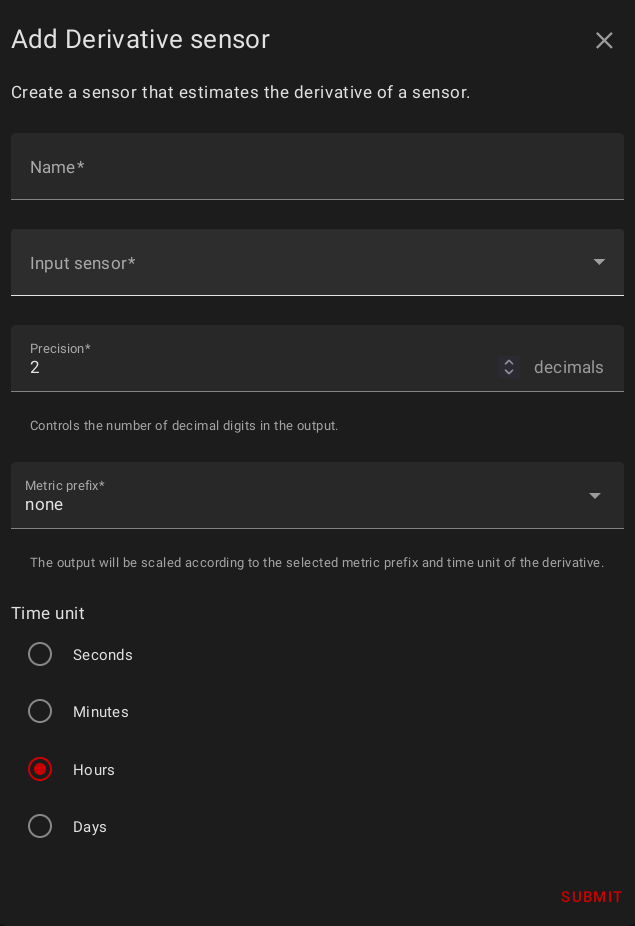The image size is (635, 926).
Task: Click the decimals label next to Precision
Action: [x=569, y=367]
